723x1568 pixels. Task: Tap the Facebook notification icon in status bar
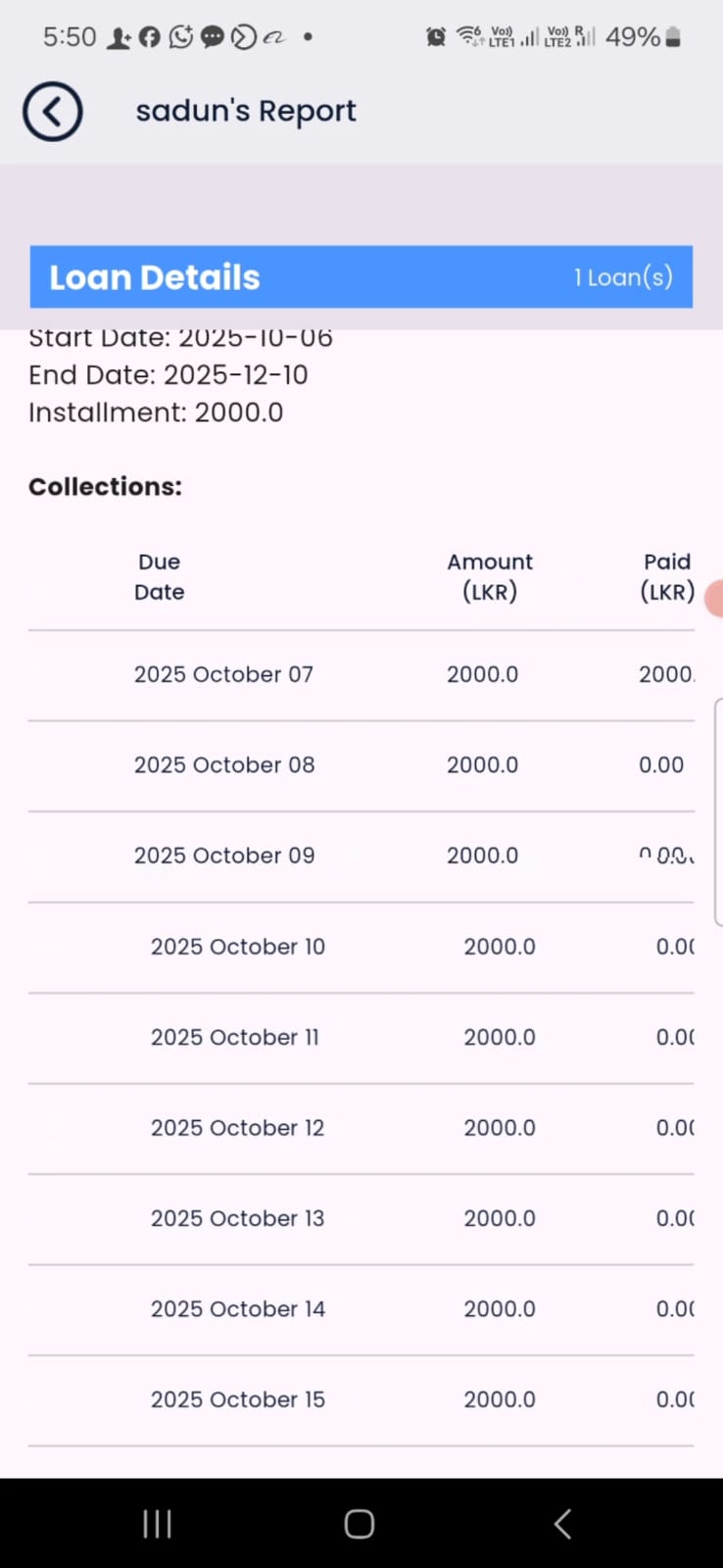[150, 37]
